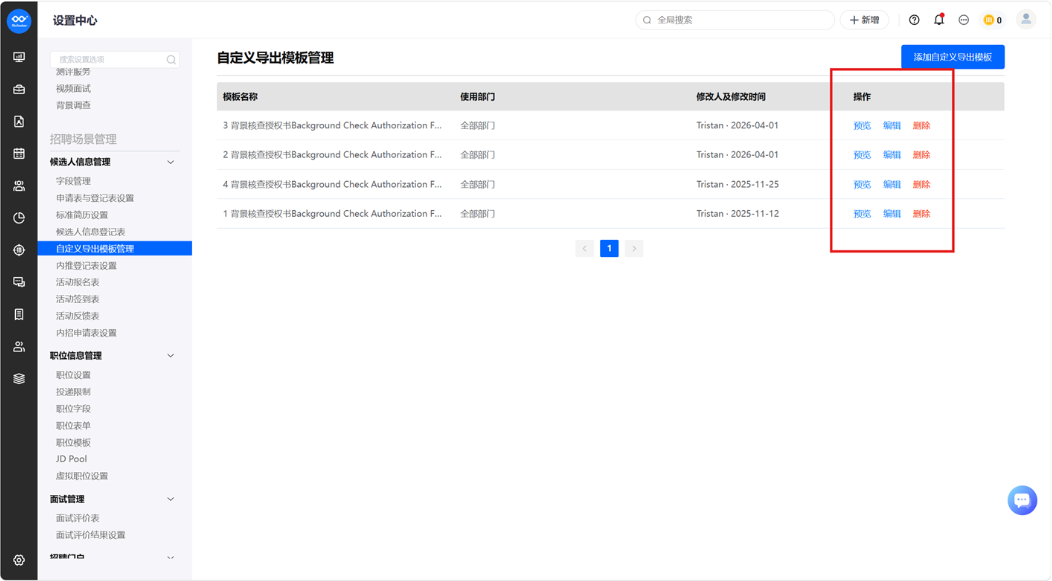Collapse the 面试管理 section
Viewport: 1052px width, 581px height.
[x=170, y=499]
